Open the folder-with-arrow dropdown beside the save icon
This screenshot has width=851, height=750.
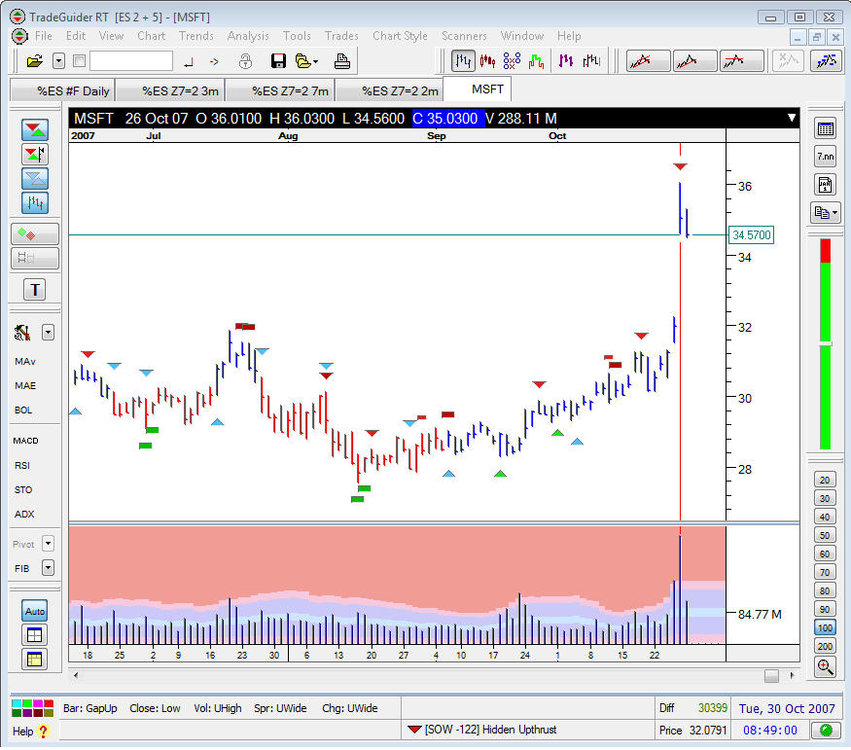307,61
